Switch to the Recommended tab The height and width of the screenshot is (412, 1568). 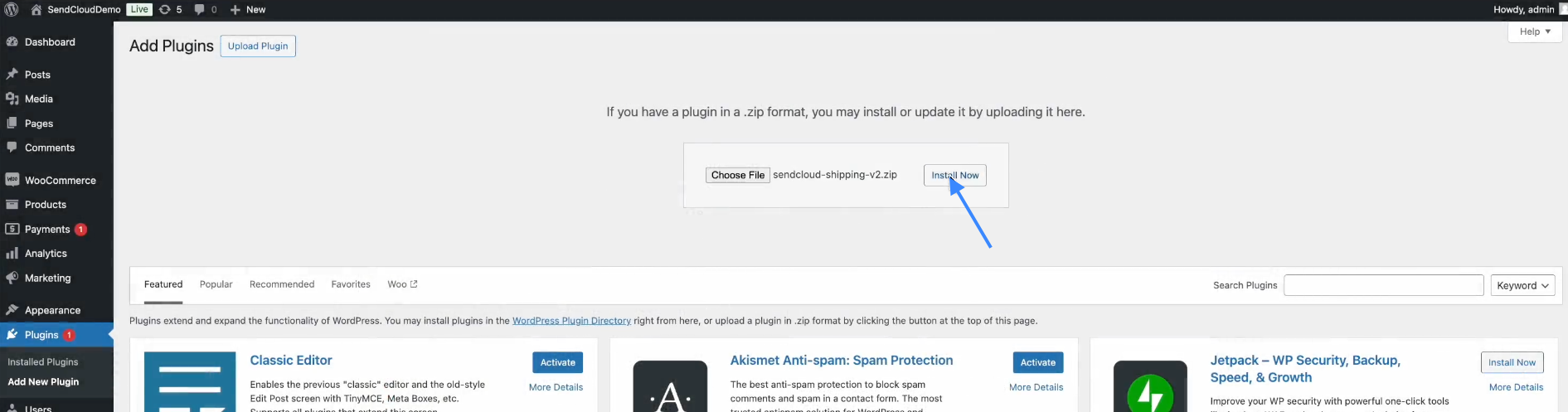point(282,284)
